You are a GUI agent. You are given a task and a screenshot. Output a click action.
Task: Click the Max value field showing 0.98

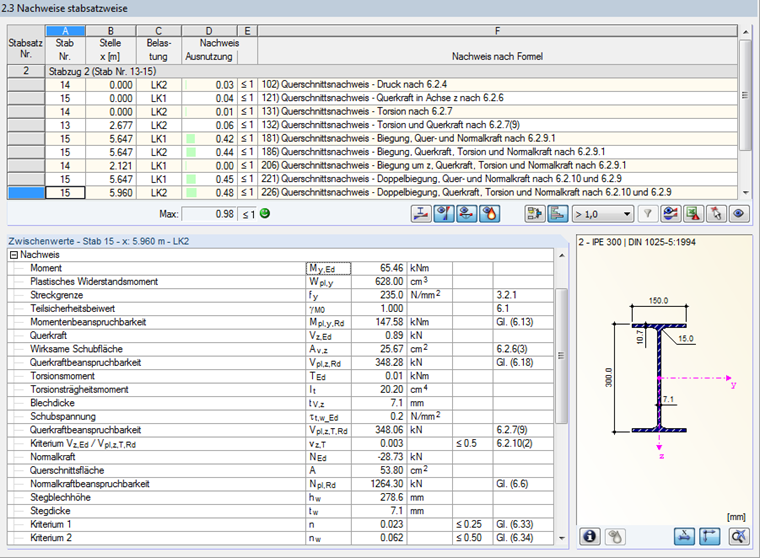coord(209,212)
